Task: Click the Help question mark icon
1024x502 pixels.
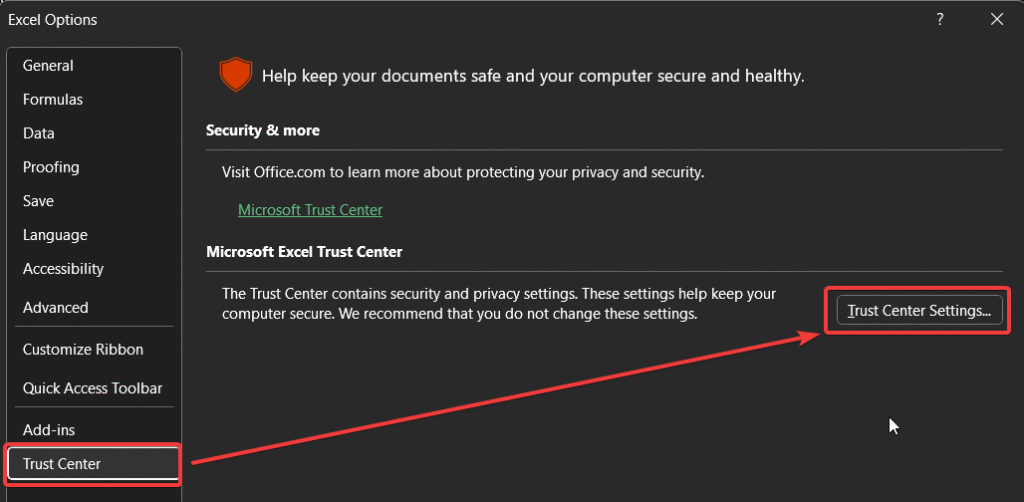Action: [940, 19]
